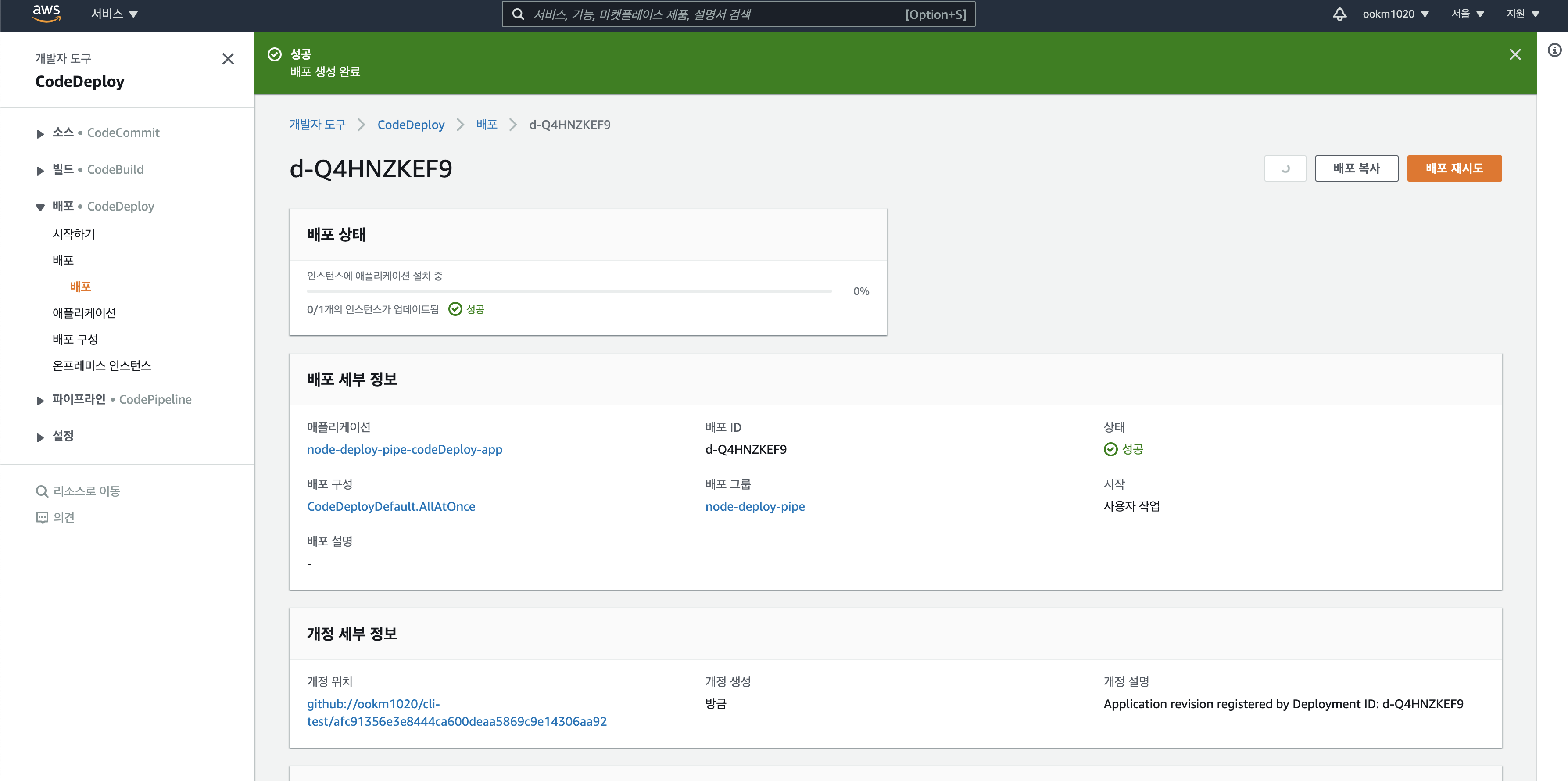Click the 리소스로 이동 search icon
Viewport: 1568px width, 781px height.
(42, 491)
